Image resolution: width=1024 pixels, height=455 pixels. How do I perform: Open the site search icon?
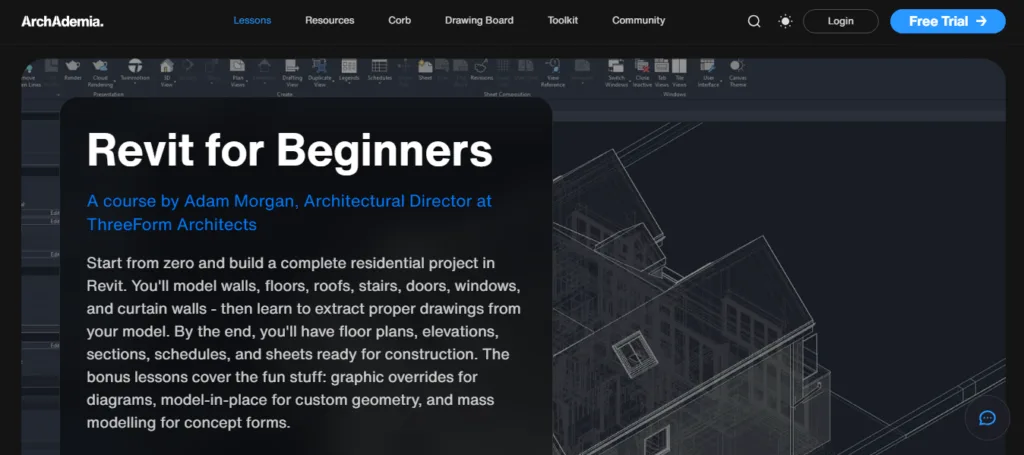(x=754, y=22)
